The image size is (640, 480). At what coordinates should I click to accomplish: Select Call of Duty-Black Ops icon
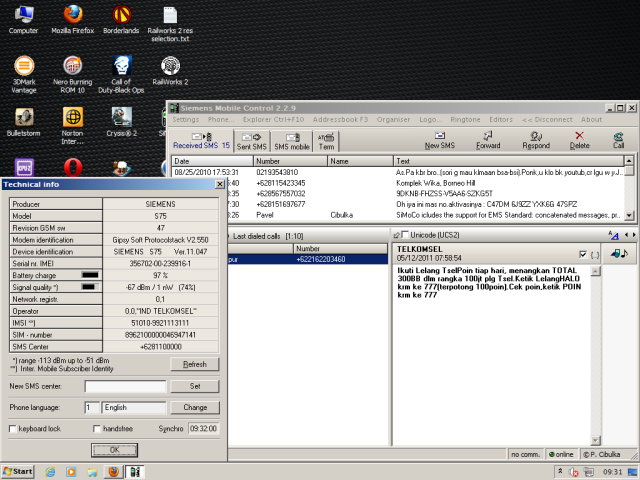121,74
